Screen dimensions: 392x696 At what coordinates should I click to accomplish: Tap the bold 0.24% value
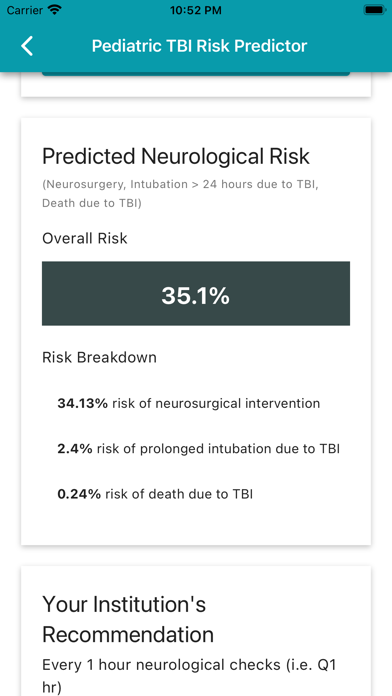pos(79,494)
